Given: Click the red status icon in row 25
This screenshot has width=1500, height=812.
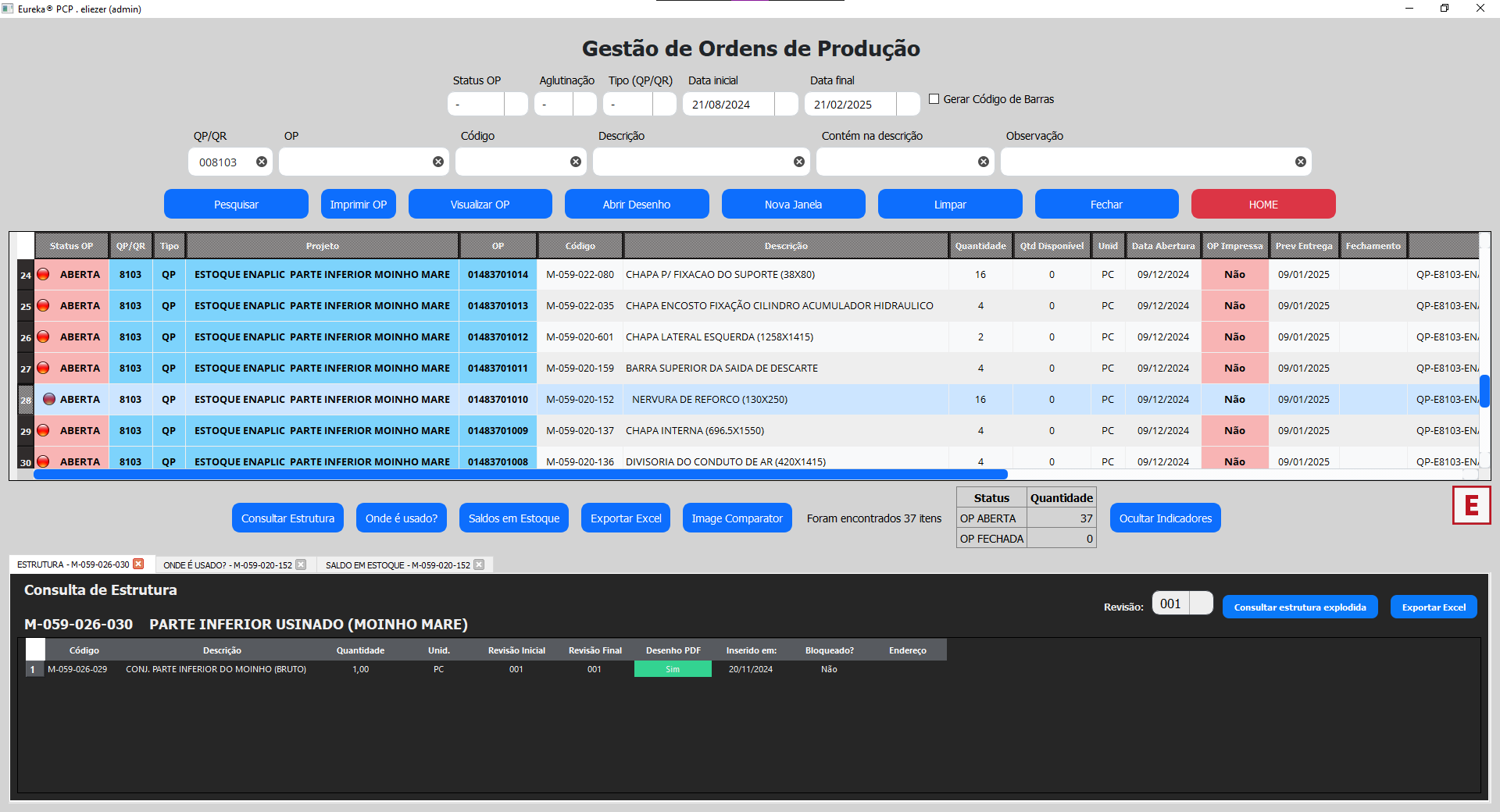Looking at the screenshot, I should [44, 305].
